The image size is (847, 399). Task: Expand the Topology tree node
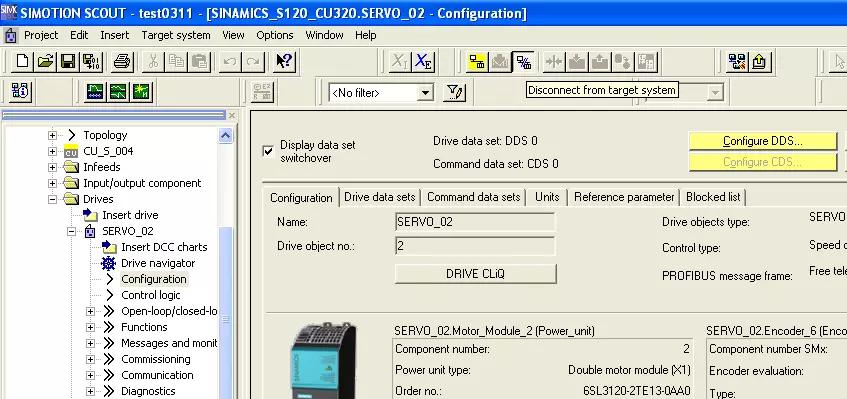(52, 136)
